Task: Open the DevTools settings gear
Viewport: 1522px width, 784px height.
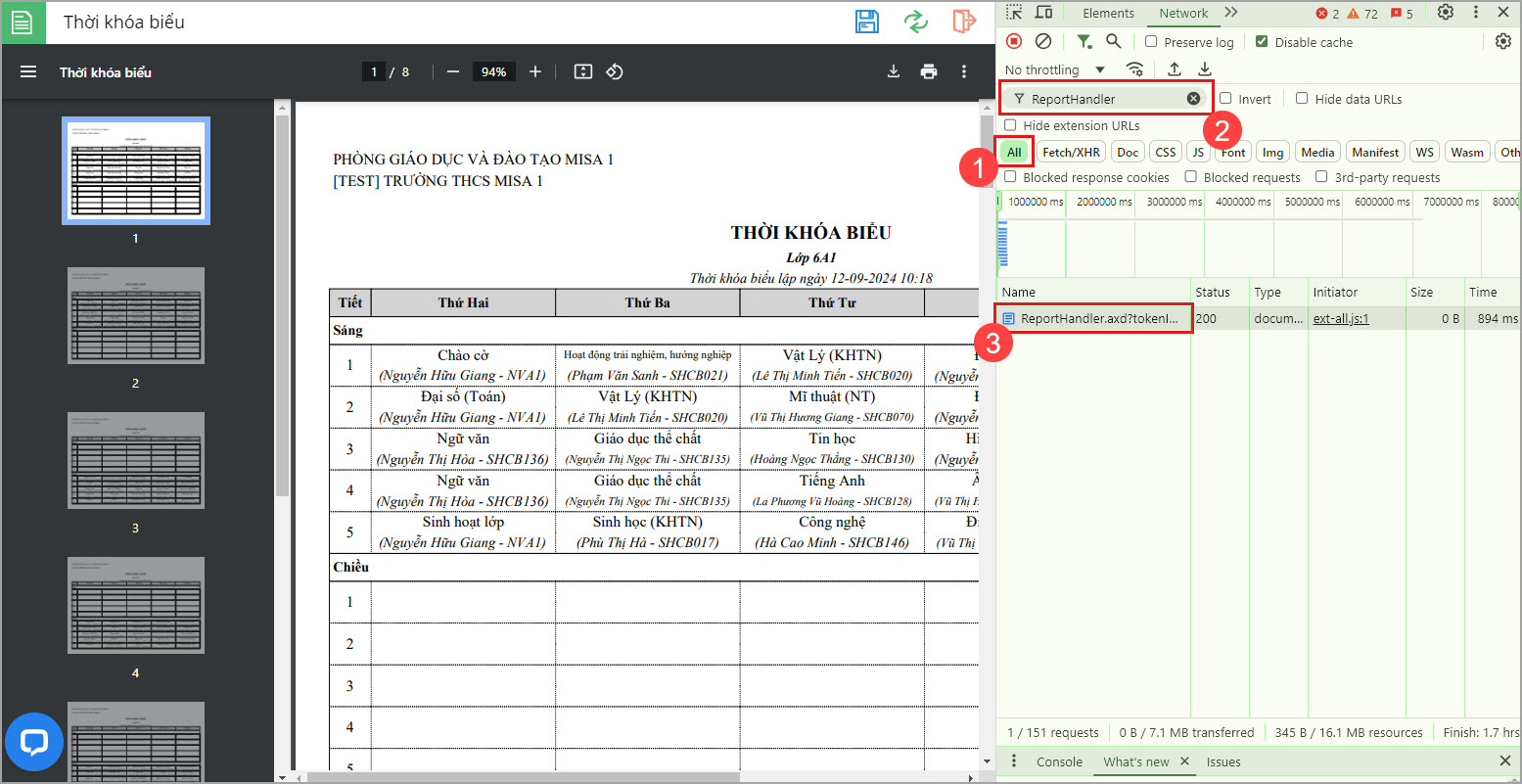Action: click(1445, 13)
